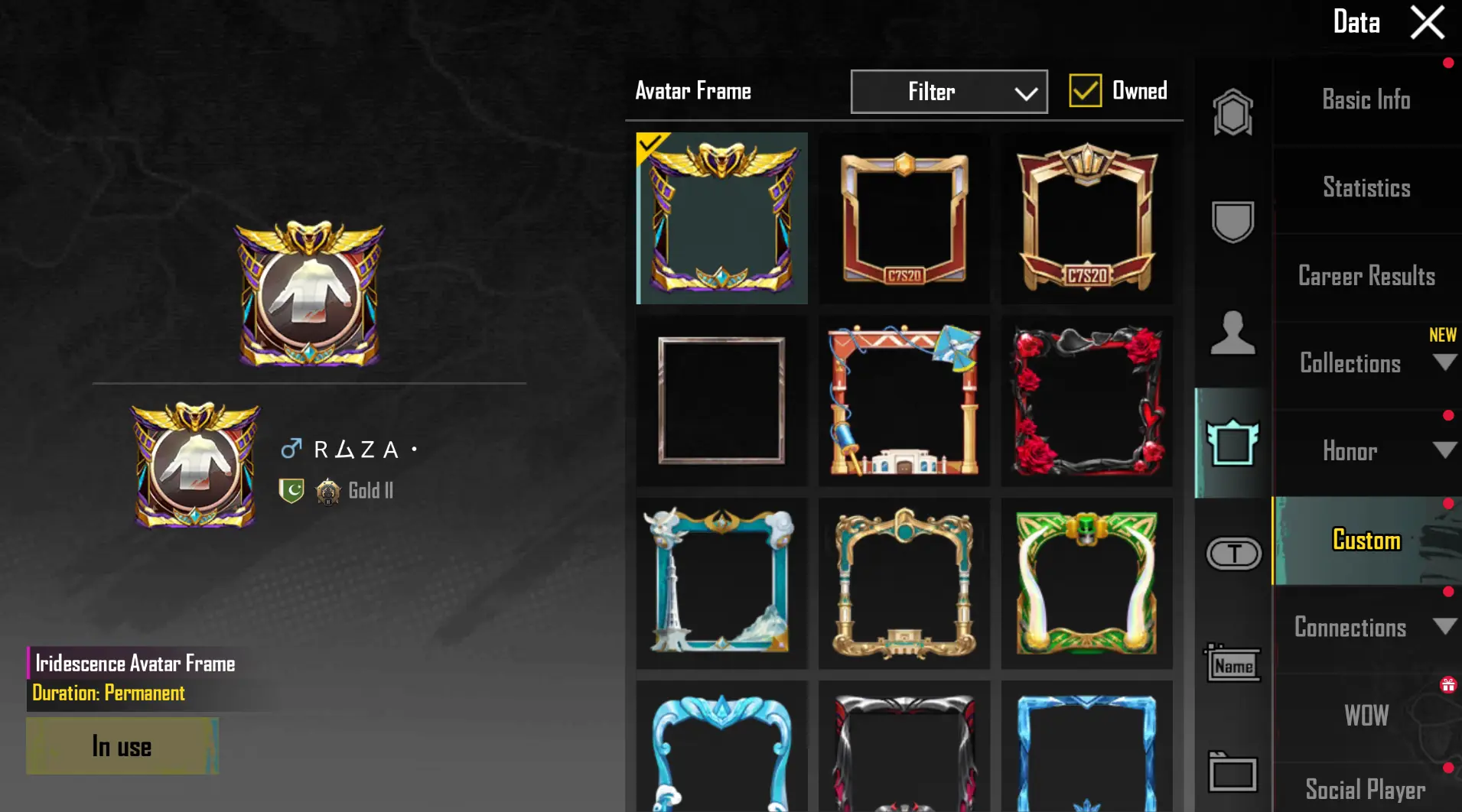Open the Name card icon
The image size is (1462, 812).
pyautogui.click(x=1232, y=664)
